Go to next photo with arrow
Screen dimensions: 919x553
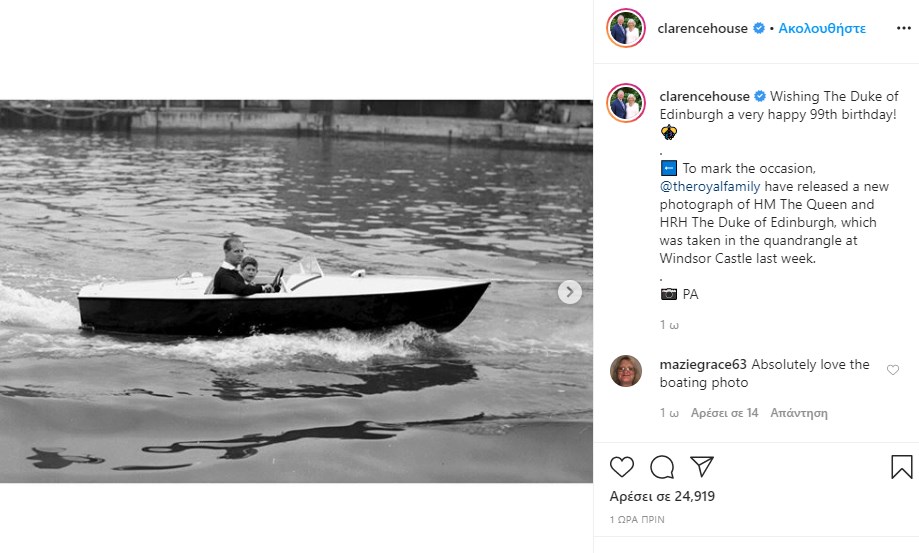tap(570, 292)
